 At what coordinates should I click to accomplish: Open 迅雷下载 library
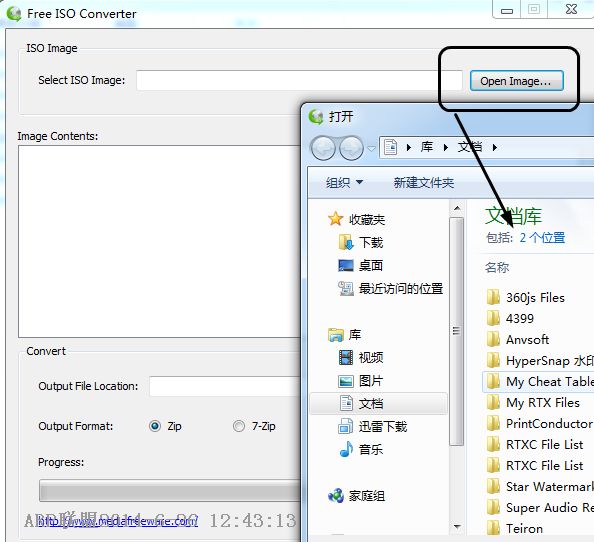point(372,427)
